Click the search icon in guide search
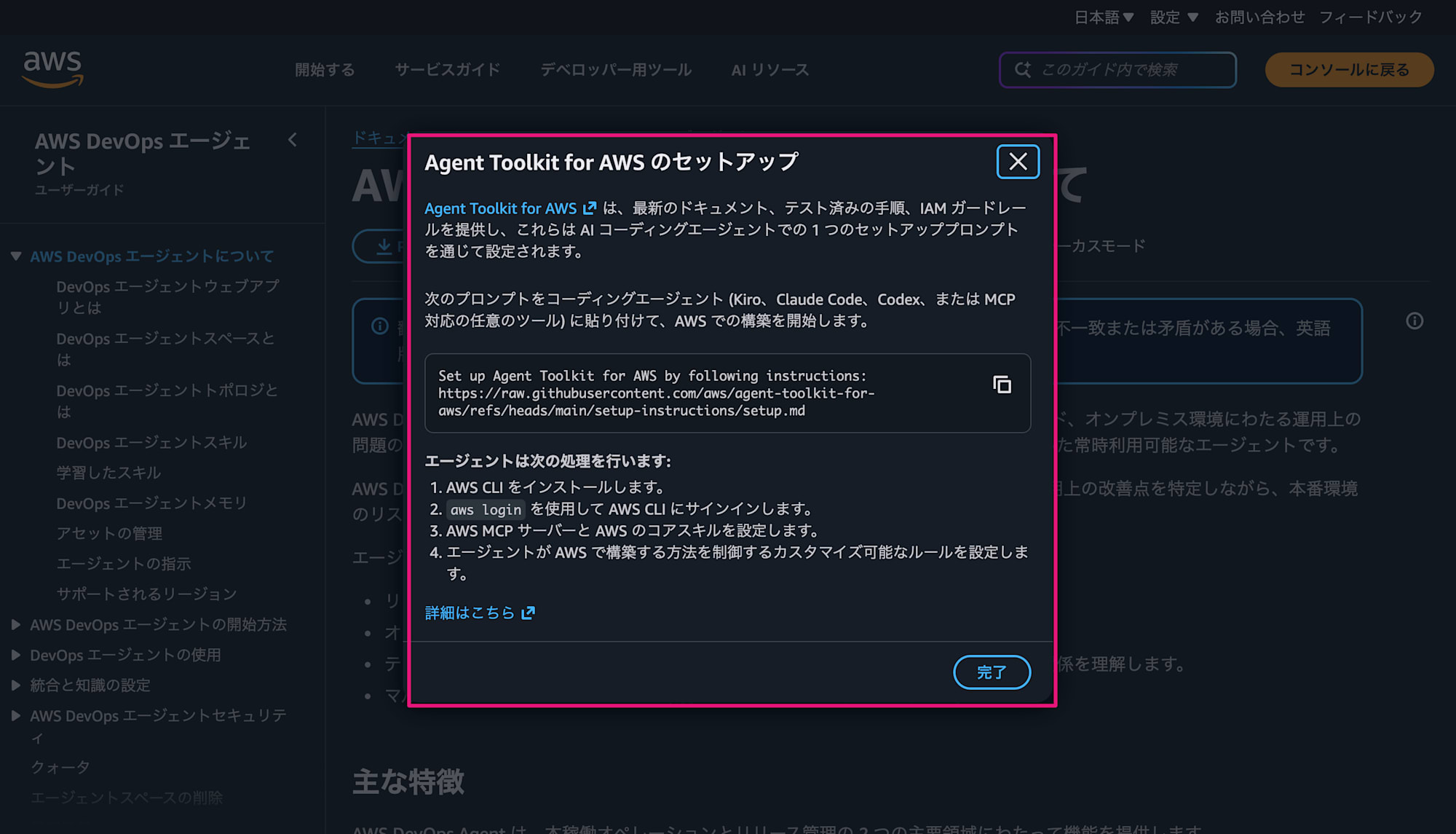The height and width of the screenshot is (834, 1456). point(1023,70)
